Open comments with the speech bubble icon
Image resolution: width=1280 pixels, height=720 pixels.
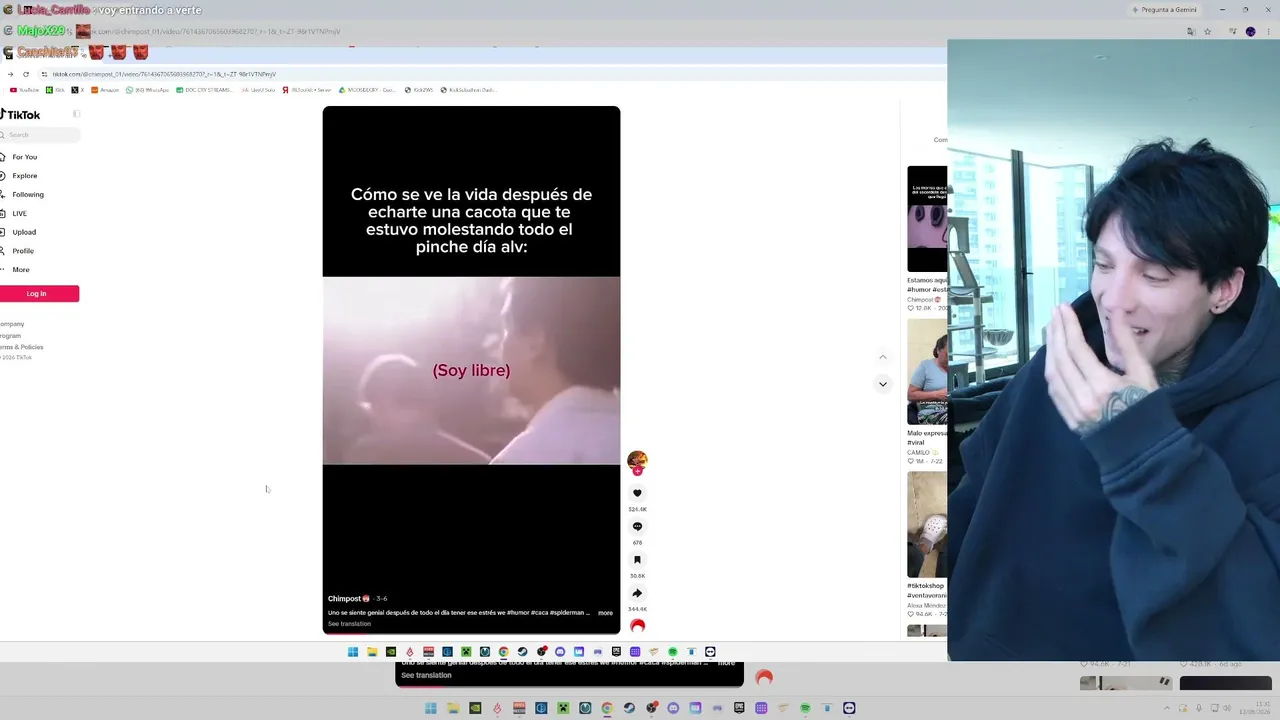pyautogui.click(x=637, y=526)
